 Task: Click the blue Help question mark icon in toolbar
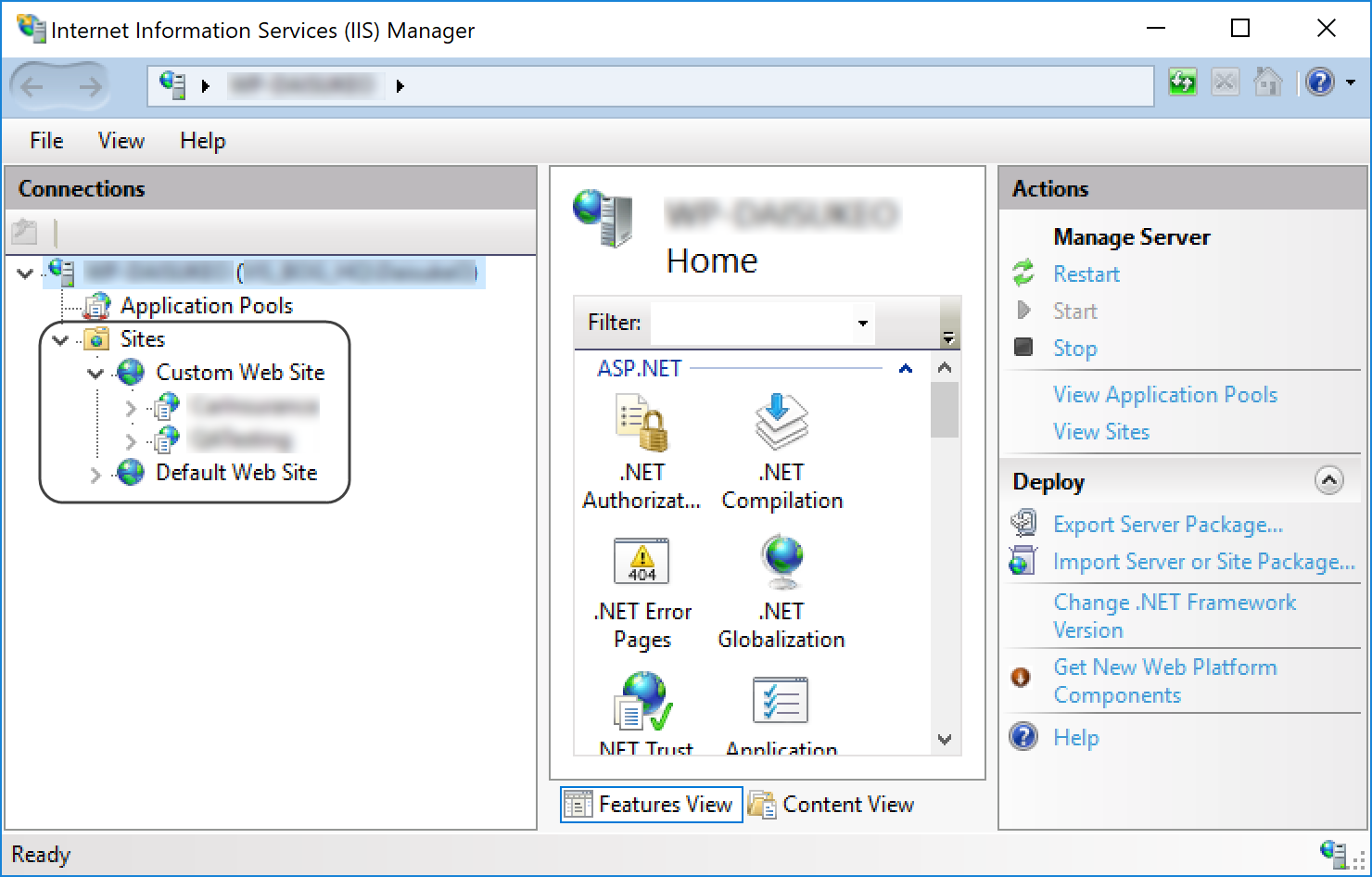coord(1320,83)
